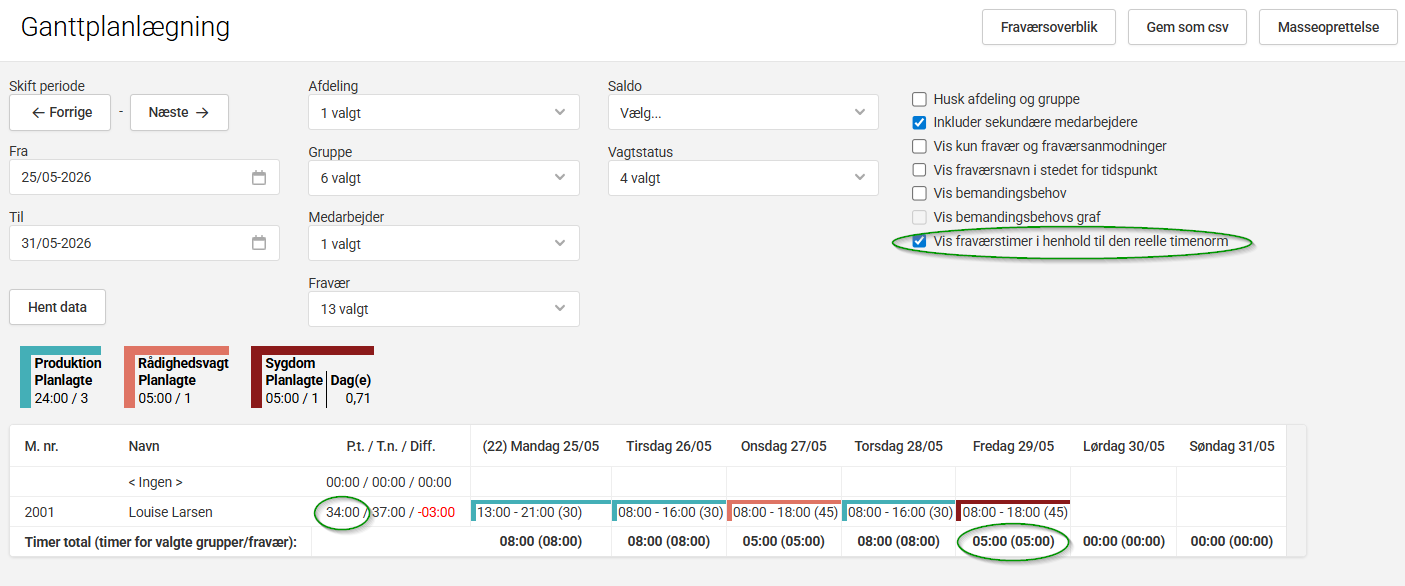This screenshot has width=1405, height=586.
Task: Open the Gruppe dropdown showing 6 valgt
Action: (444, 178)
